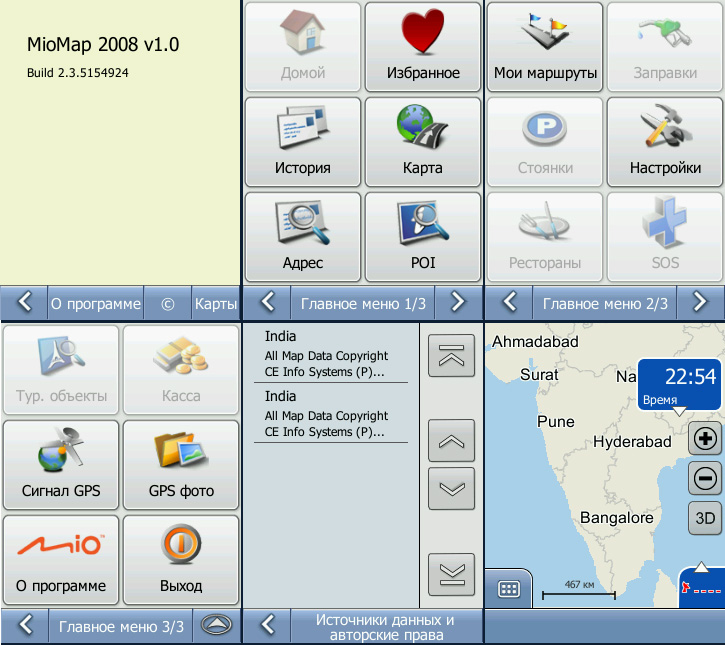Open Сигнал GPS tile
The image size is (725, 645).
tap(61, 465)
